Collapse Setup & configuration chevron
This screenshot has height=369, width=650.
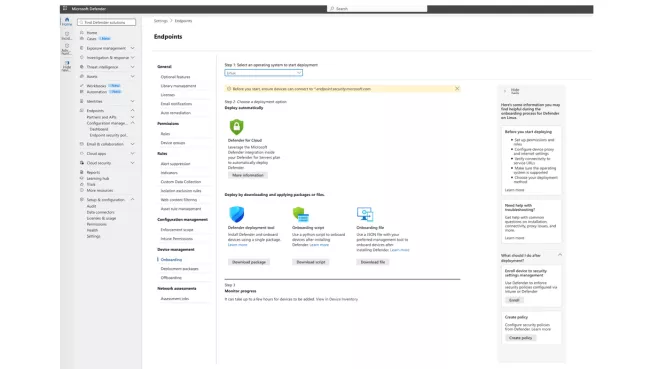(x=133, y=199)
